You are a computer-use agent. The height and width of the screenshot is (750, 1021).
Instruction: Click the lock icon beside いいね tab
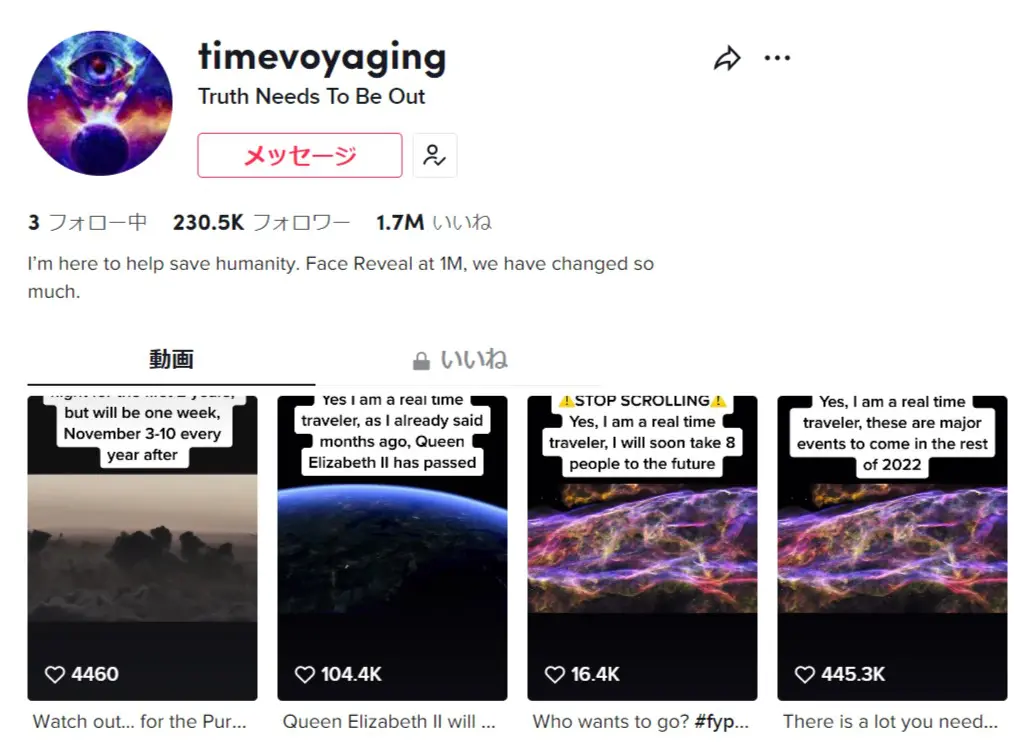[x=421, y=361]
